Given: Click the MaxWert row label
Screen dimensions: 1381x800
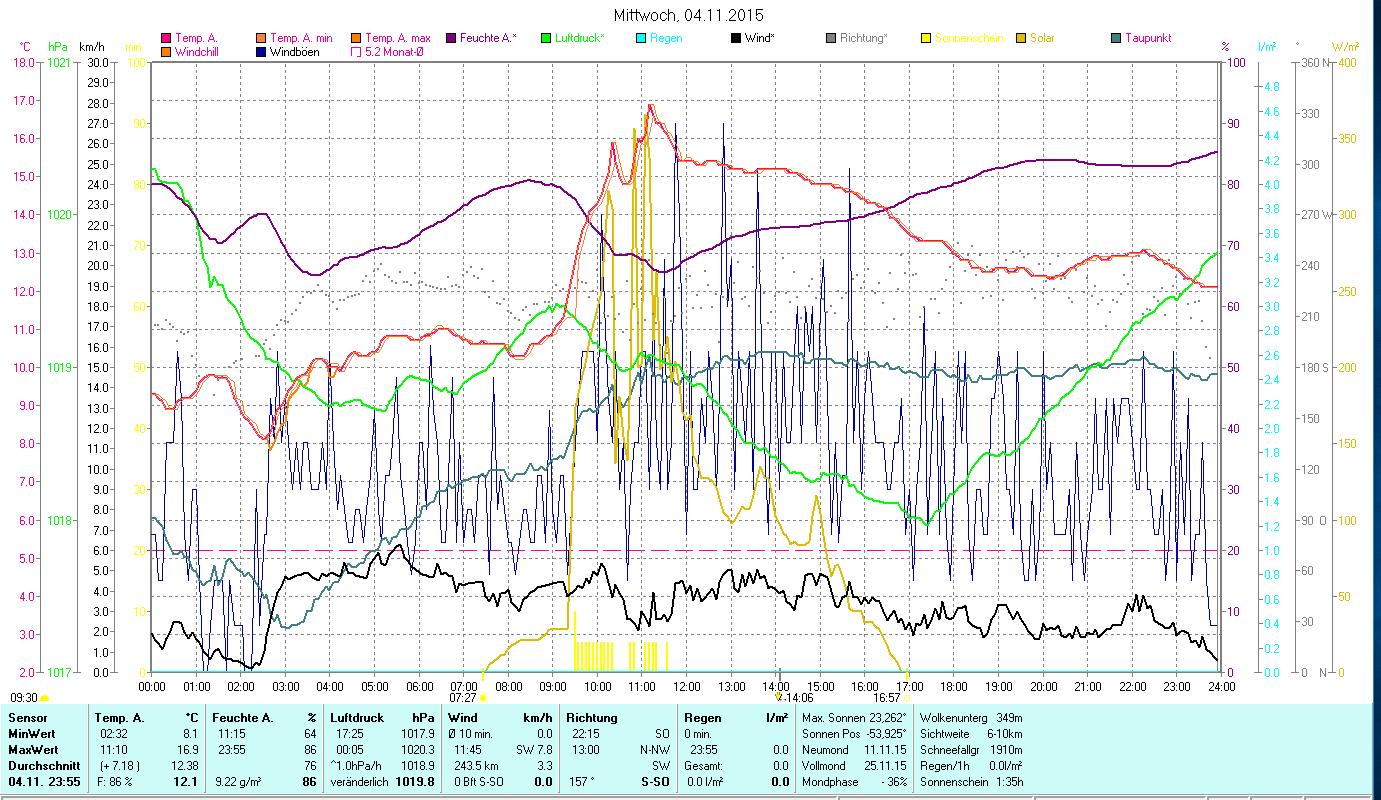Looking at the screenshot, I should 33,750.
